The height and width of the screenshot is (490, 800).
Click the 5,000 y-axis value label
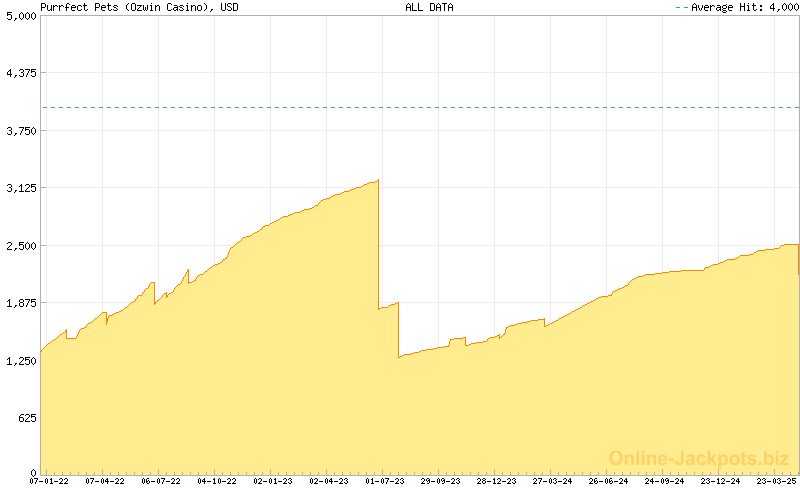[x=19, y=16]
